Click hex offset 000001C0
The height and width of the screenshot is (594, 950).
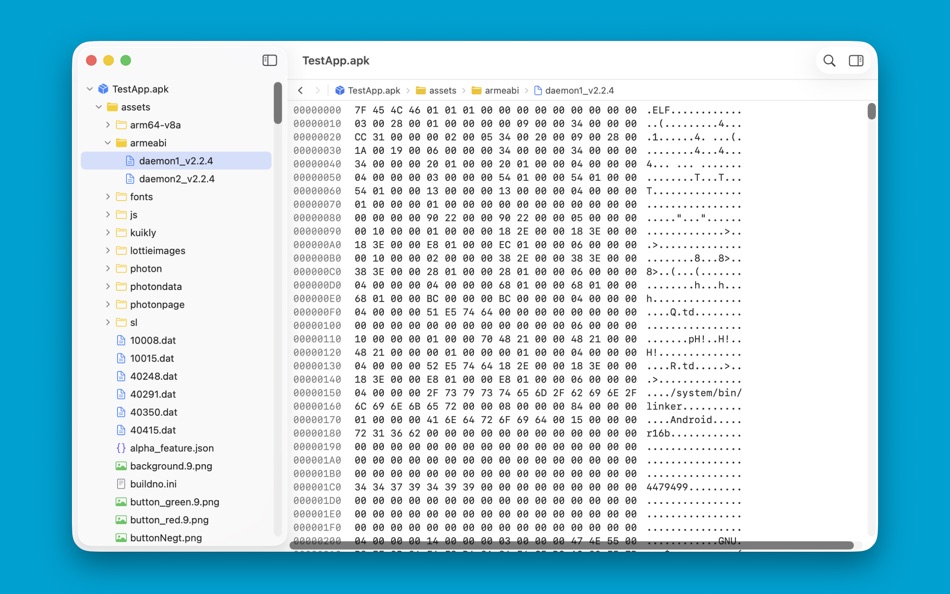317,487
